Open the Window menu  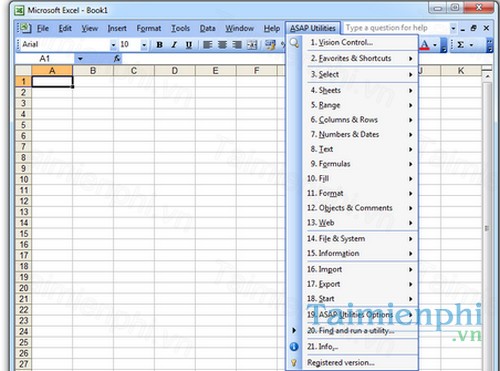coord(239,28)
